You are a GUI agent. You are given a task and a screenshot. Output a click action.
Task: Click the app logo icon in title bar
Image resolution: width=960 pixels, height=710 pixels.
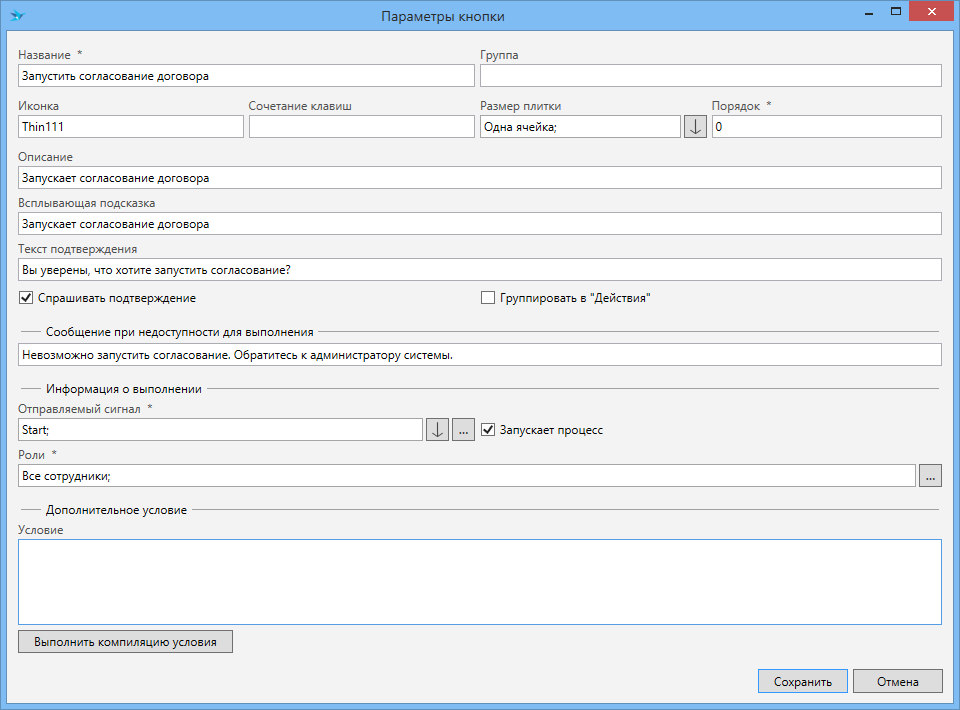pos(17,16)
